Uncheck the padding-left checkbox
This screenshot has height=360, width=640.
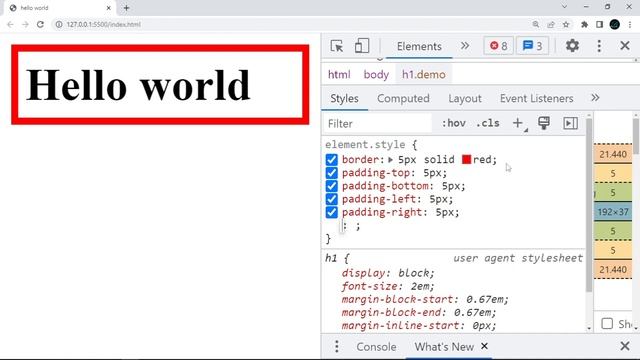click(x=331, y=199)
